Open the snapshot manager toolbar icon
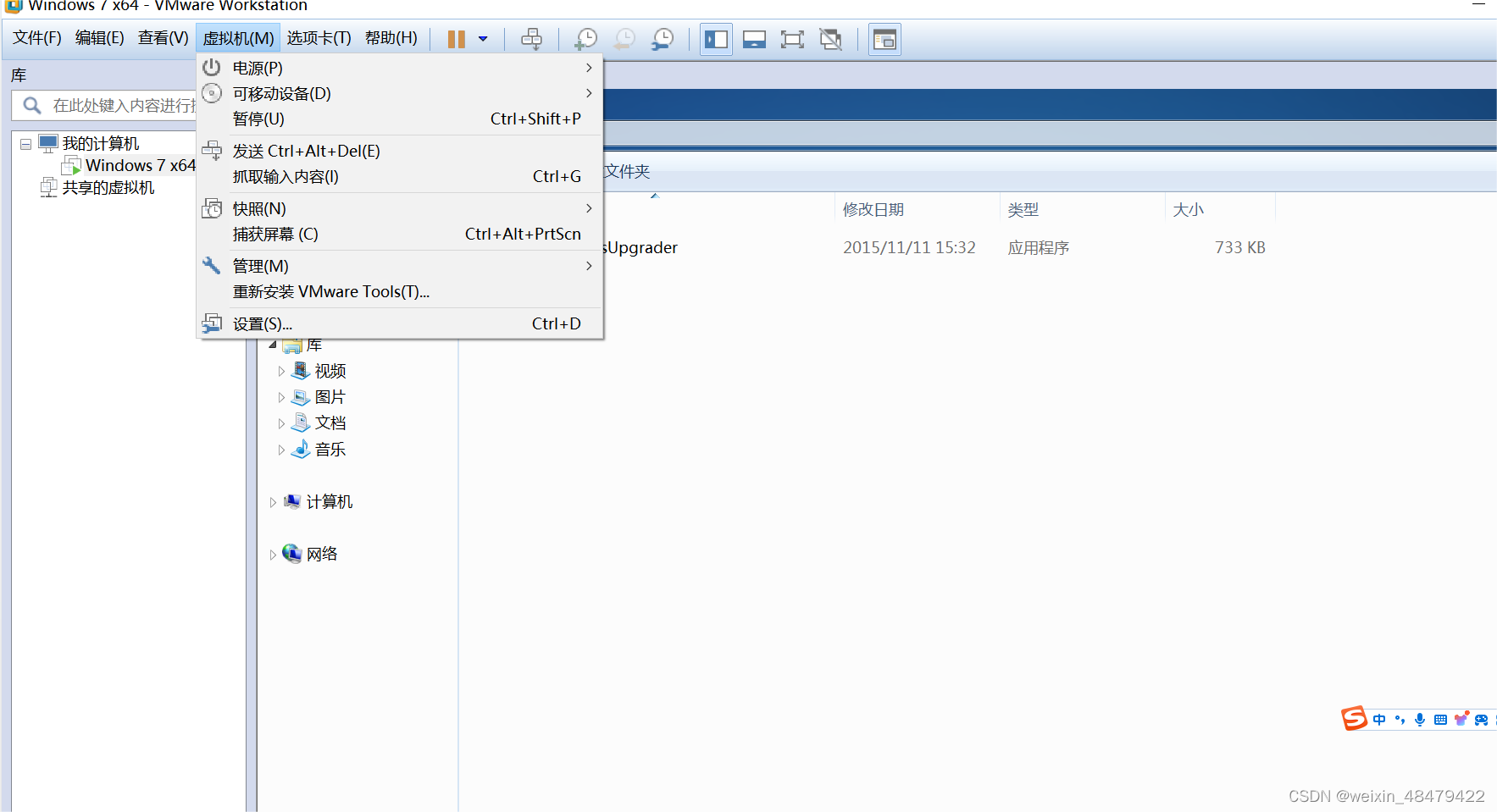The height and width of the screenshot is (812, 1497). pos(663,39)
